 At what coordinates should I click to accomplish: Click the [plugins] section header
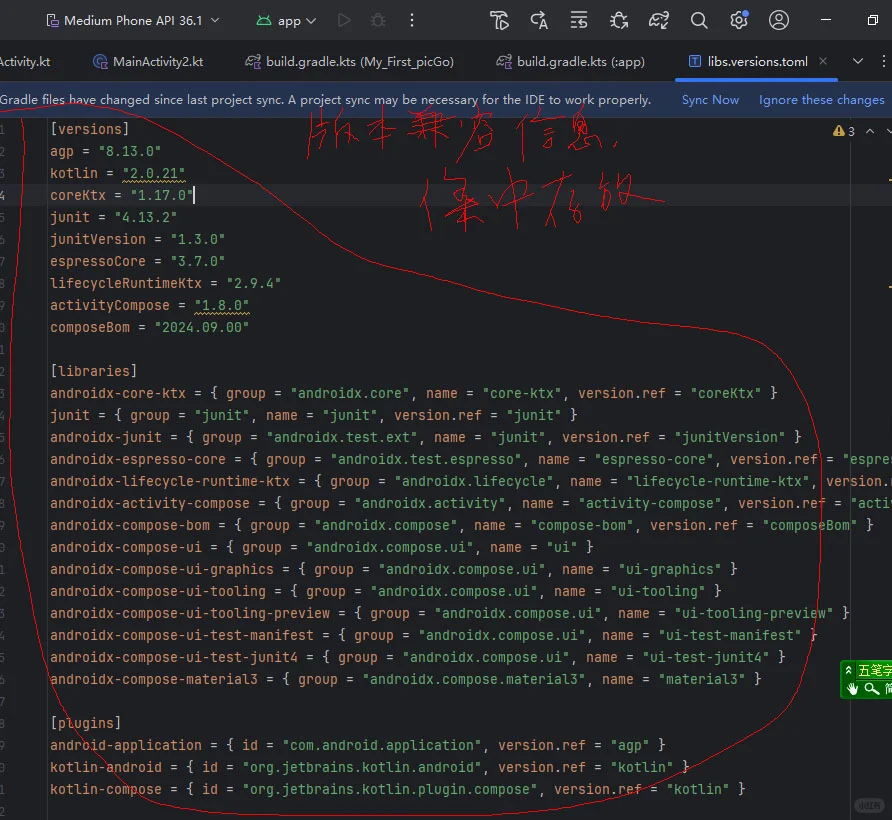click(x=86, y=723)
